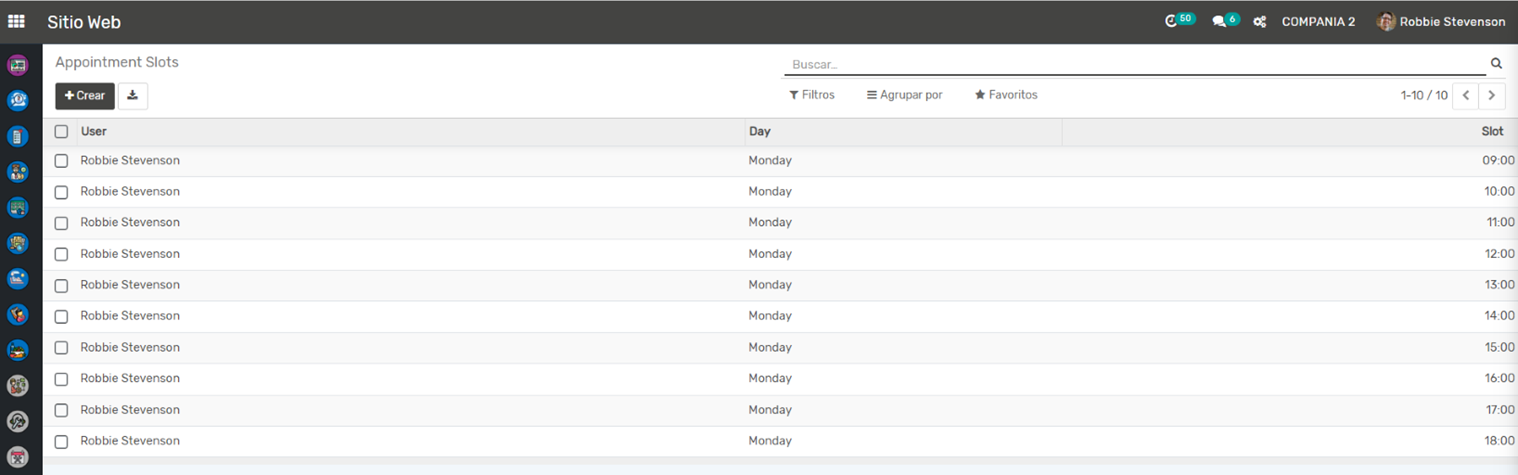Click the download export icon beside Crear
Viewport: 1518px width, 475px height.
[x=133, y=96]
